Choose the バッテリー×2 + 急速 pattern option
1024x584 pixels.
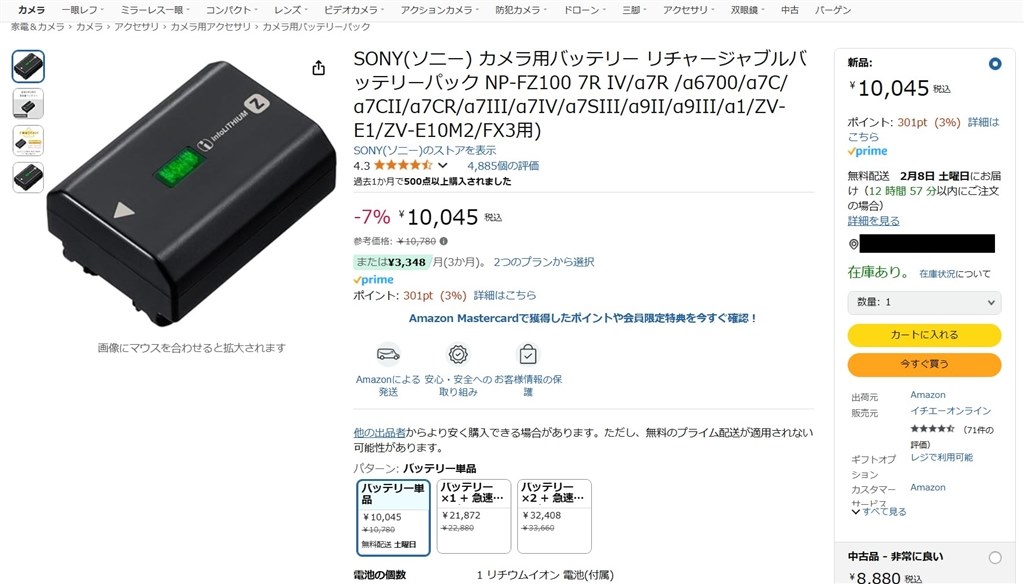click(554, 516)
